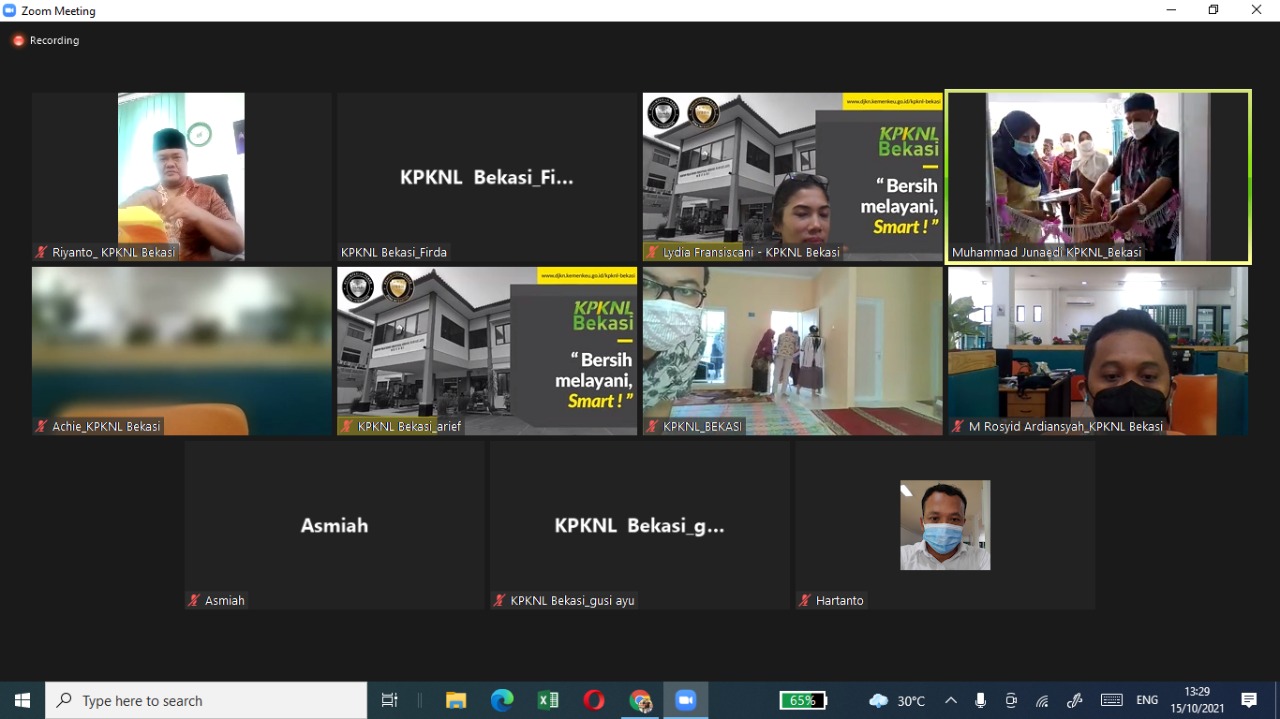
Task: Click the weather 30°C widget
Action: 897,701
